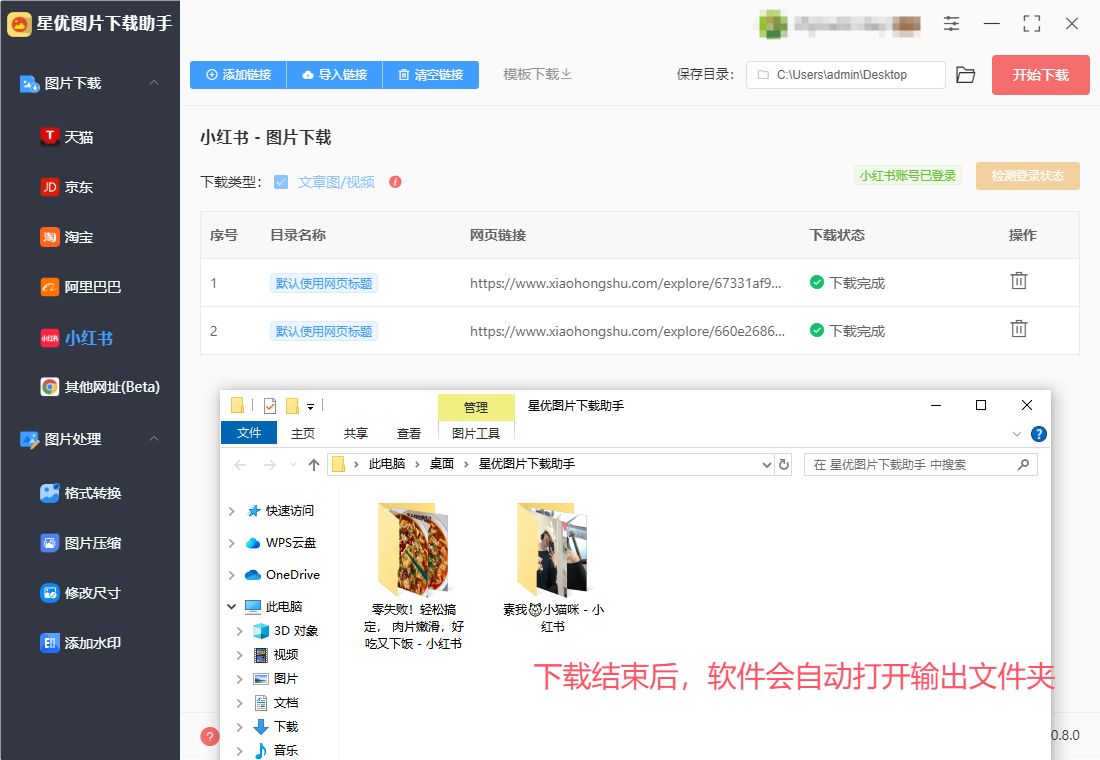Click row 2 默认使用网页标题 tag

pyautogui.click(x=323, y=331)
